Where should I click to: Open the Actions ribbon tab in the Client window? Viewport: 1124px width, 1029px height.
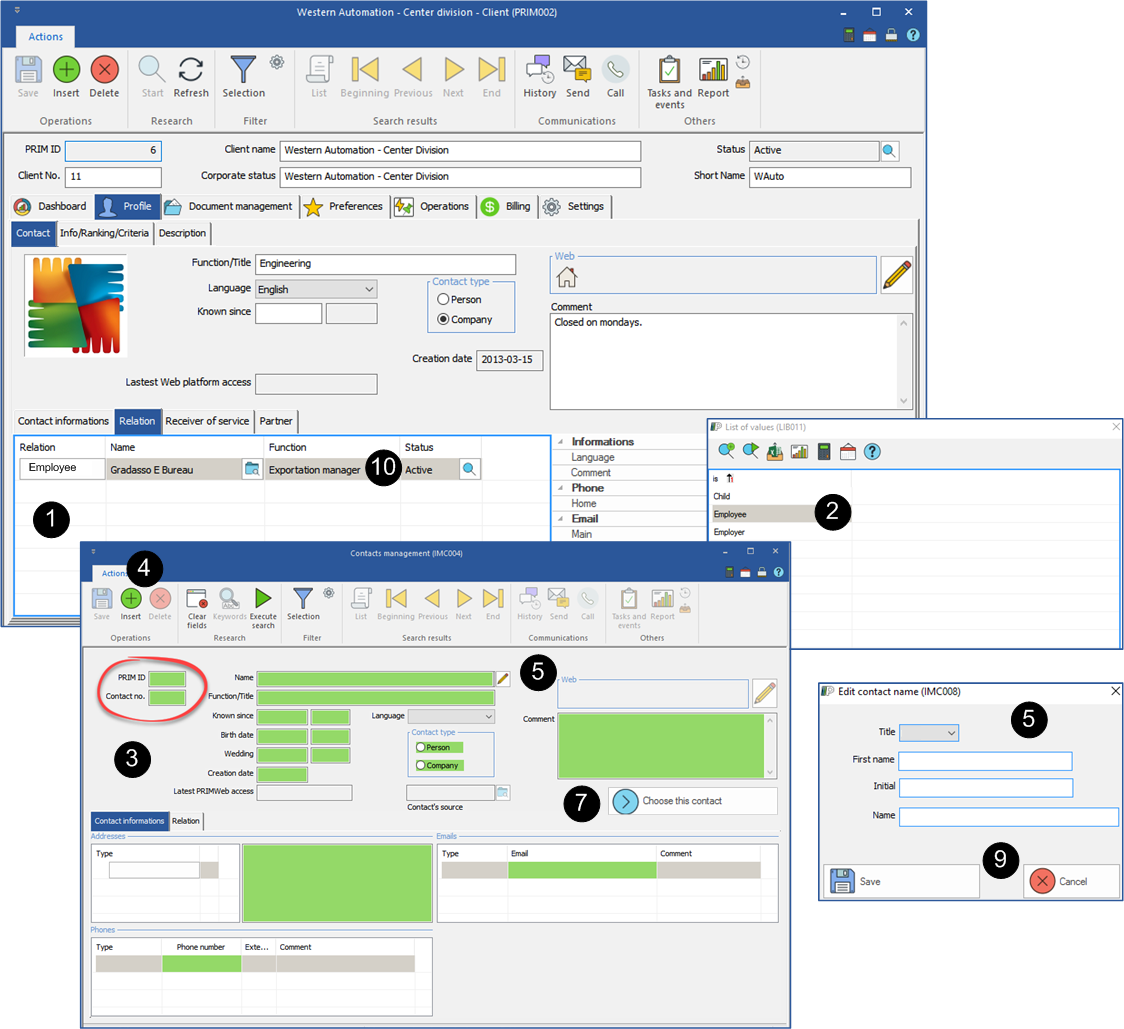click(45, 37)
